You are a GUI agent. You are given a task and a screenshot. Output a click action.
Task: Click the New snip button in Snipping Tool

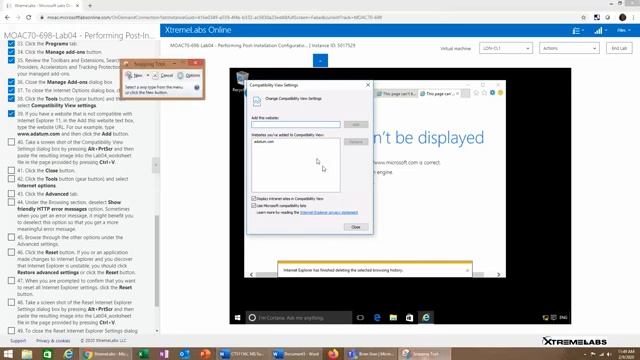tap(134, 76)
